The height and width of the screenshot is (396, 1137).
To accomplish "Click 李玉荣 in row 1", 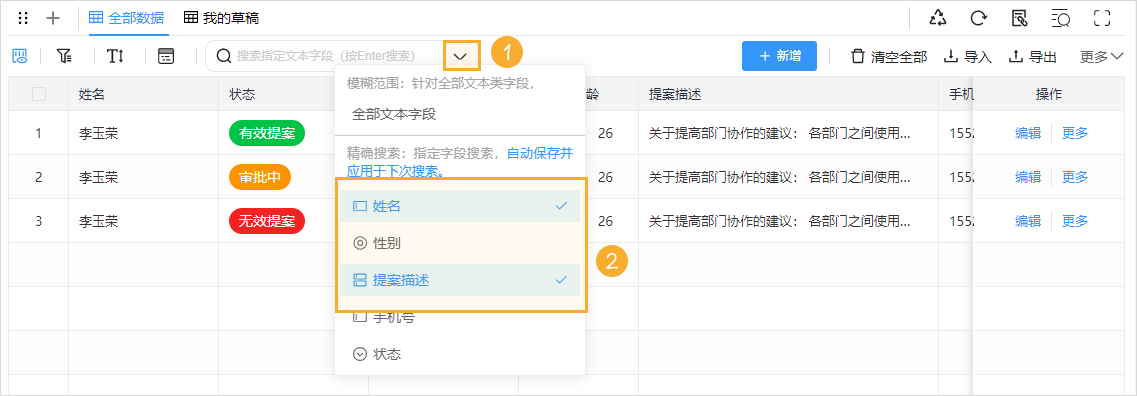I will click(x=99, y=133).
